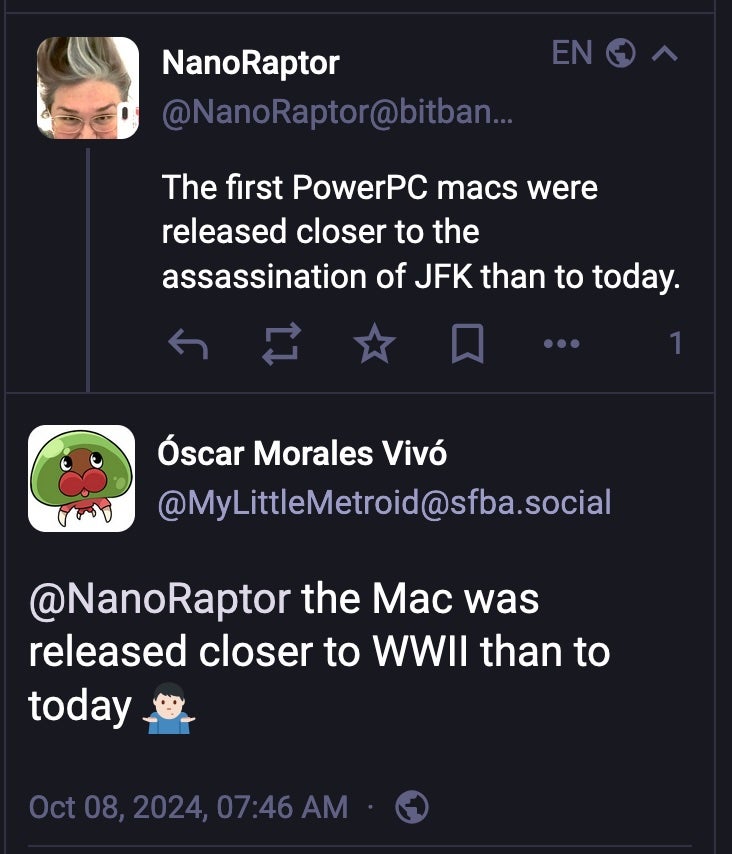Open the @NanoRaptor@bitban… handle

pyautogui.click(x=337, y=115)
